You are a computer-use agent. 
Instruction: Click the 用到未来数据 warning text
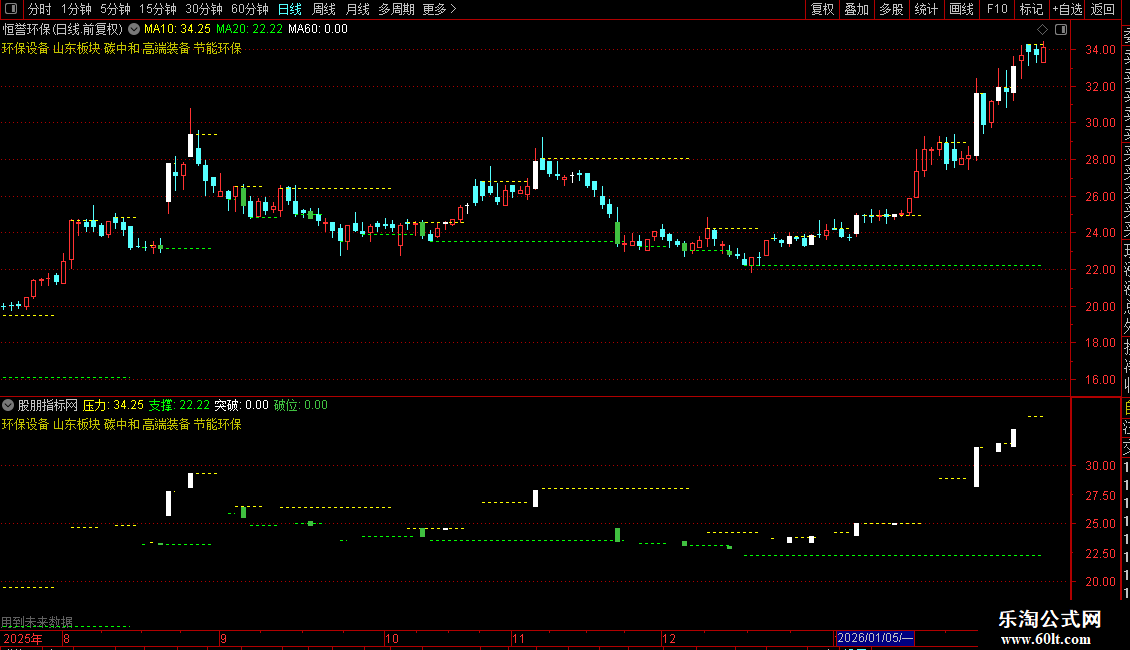pyautogui.click(x=37, y=622)
